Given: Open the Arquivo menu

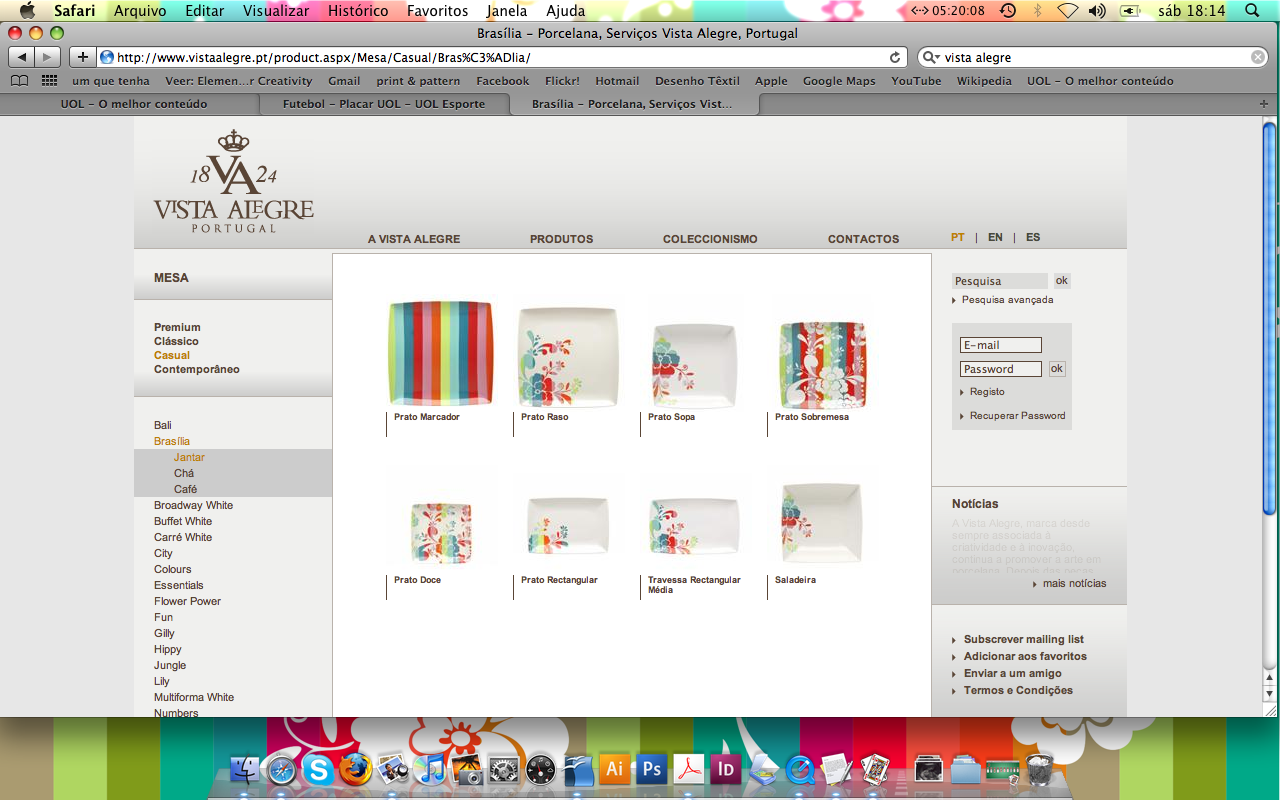Looking at the screenshot, I should coord(140,10).
